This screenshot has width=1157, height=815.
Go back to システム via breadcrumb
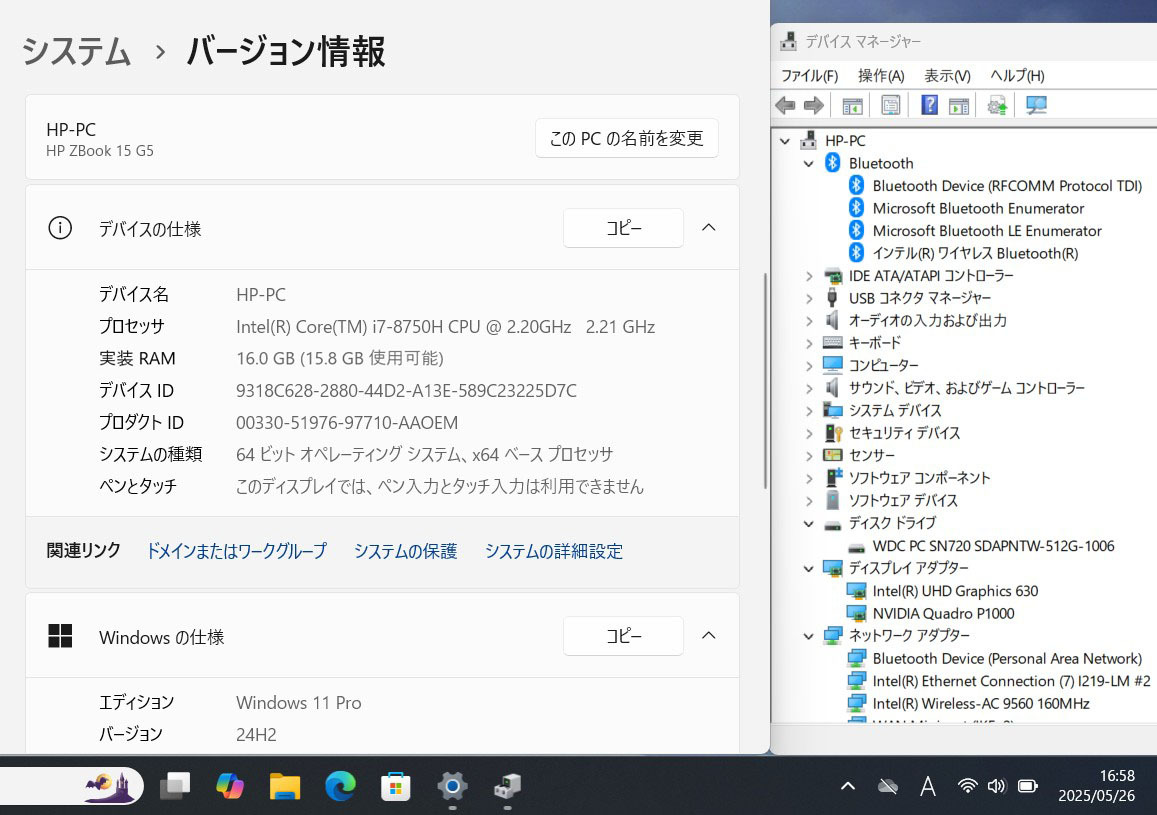77,52
